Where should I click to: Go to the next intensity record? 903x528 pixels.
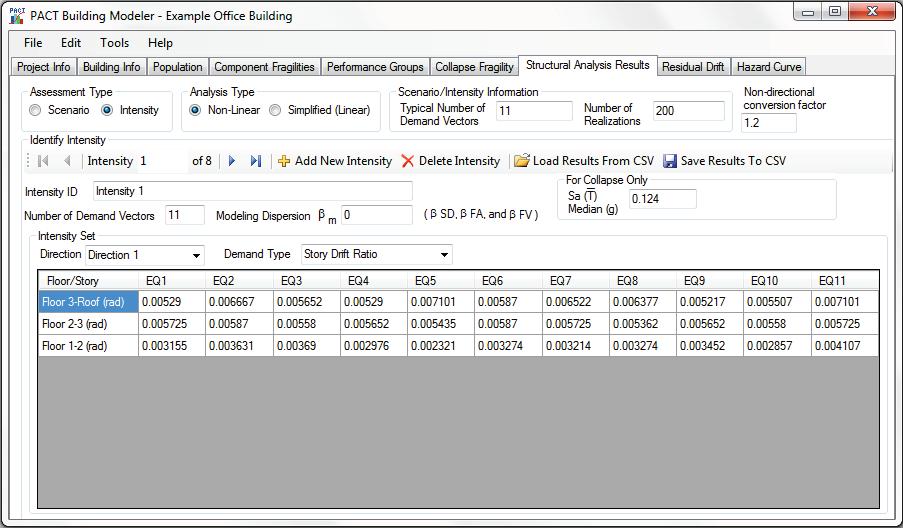(x=232, y=161)
